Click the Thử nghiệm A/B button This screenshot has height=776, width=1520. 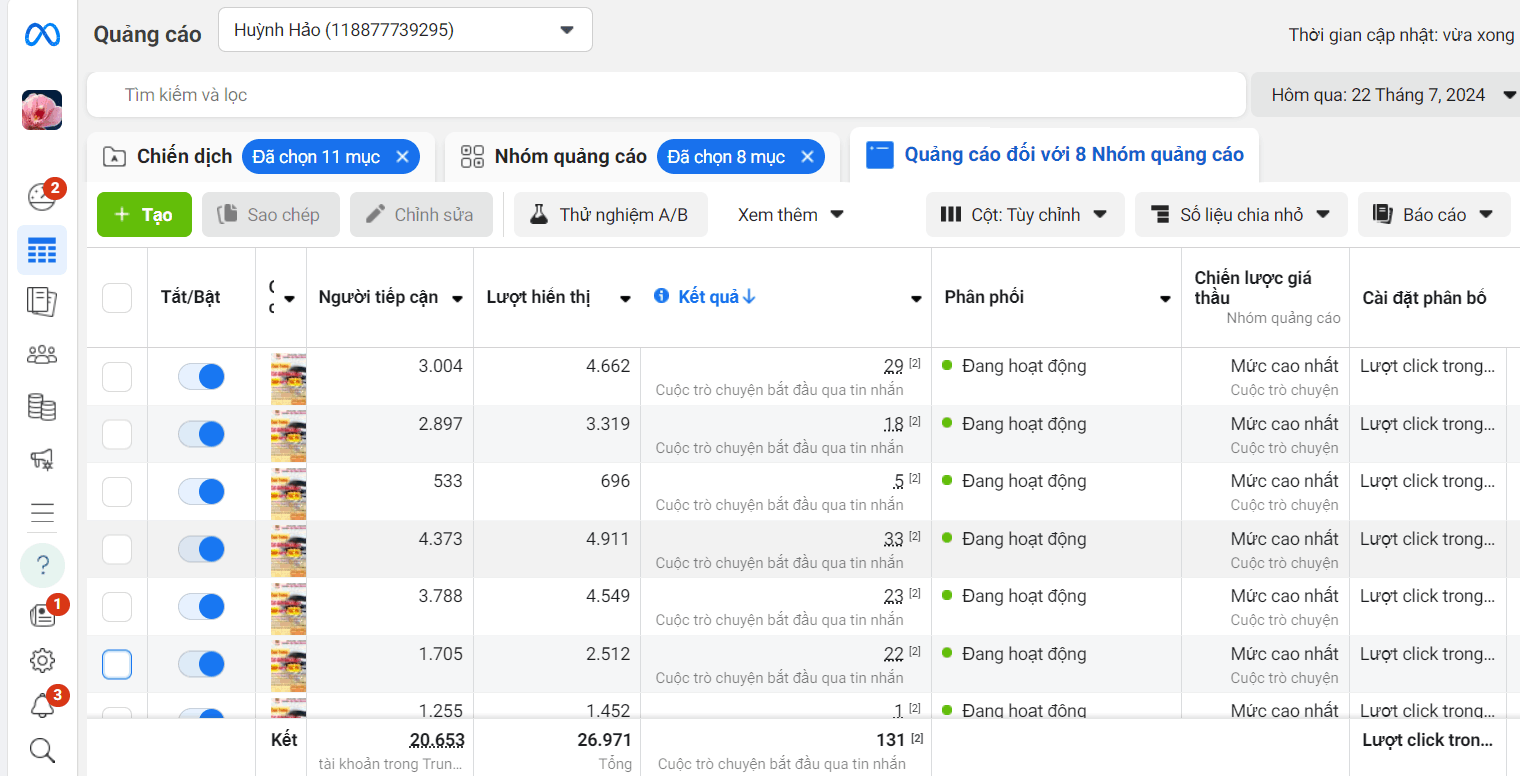(x=610, y=214)
